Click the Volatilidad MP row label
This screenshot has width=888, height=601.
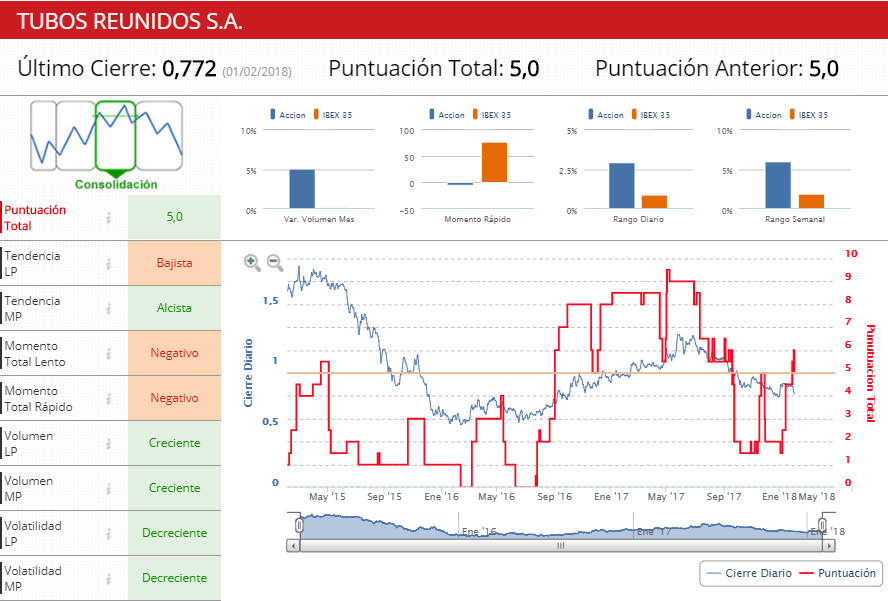click(x=33, y=578)
